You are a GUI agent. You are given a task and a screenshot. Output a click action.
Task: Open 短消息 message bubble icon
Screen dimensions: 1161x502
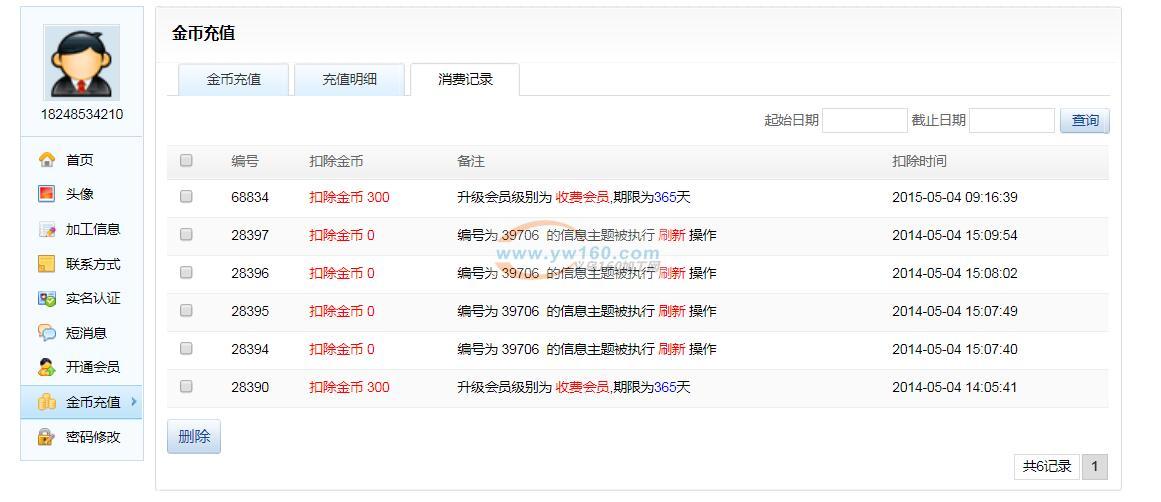46,333
